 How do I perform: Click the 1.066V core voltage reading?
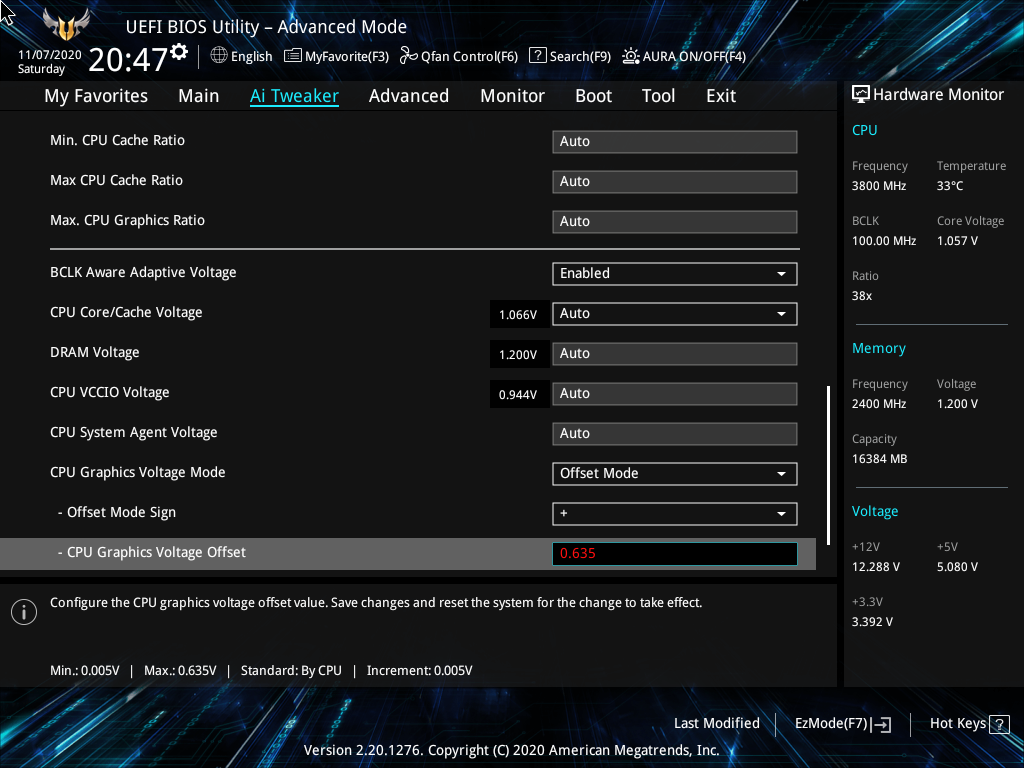(519, 314)
